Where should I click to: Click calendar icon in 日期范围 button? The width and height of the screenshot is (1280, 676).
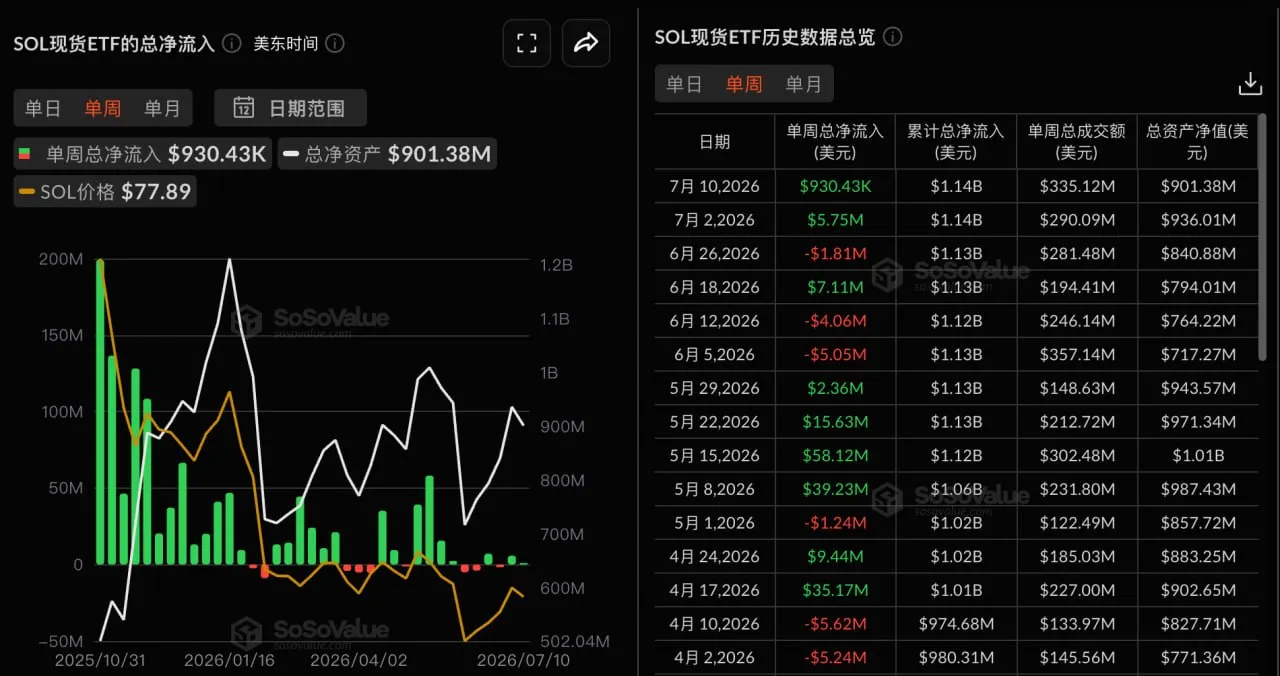pos(243,108)
